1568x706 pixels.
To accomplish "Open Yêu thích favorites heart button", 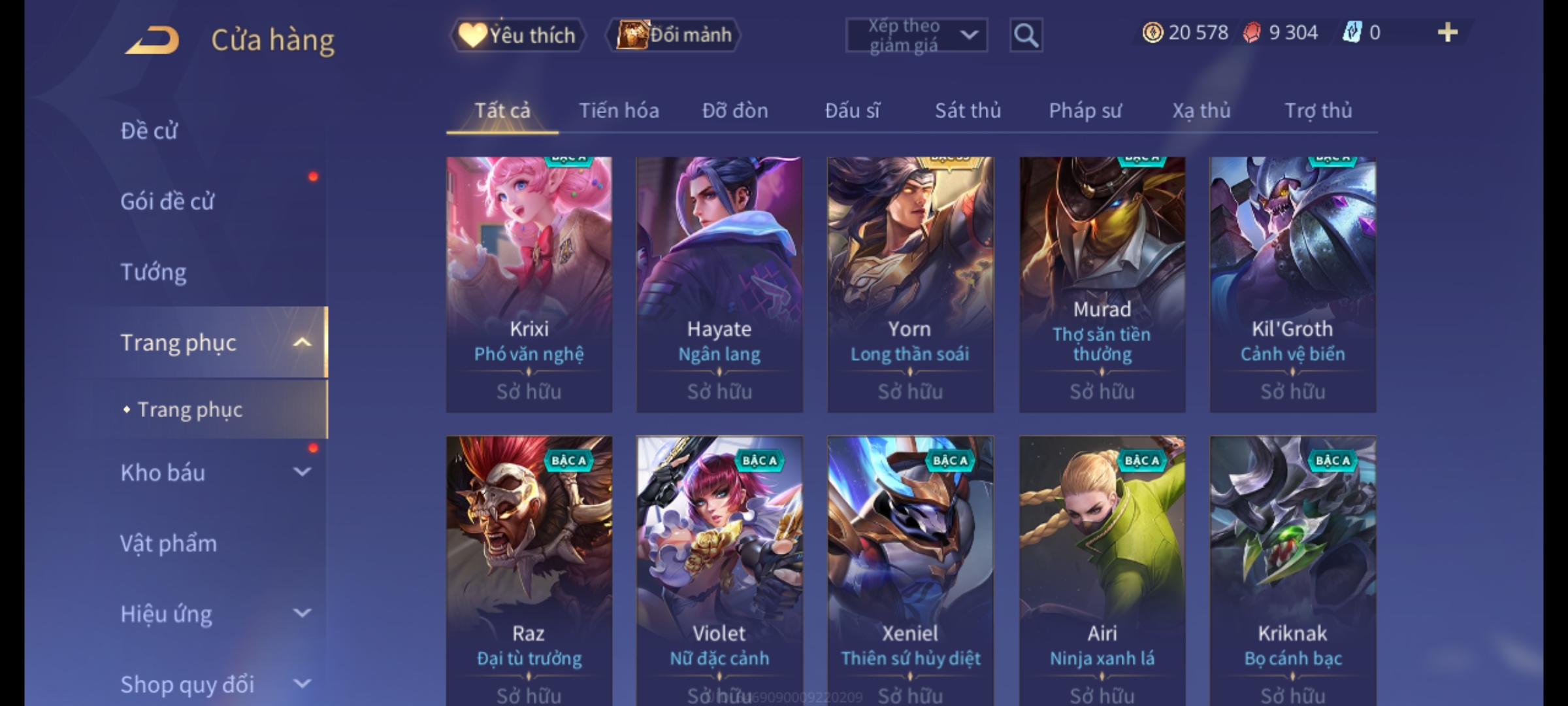I will pos(517,35).
